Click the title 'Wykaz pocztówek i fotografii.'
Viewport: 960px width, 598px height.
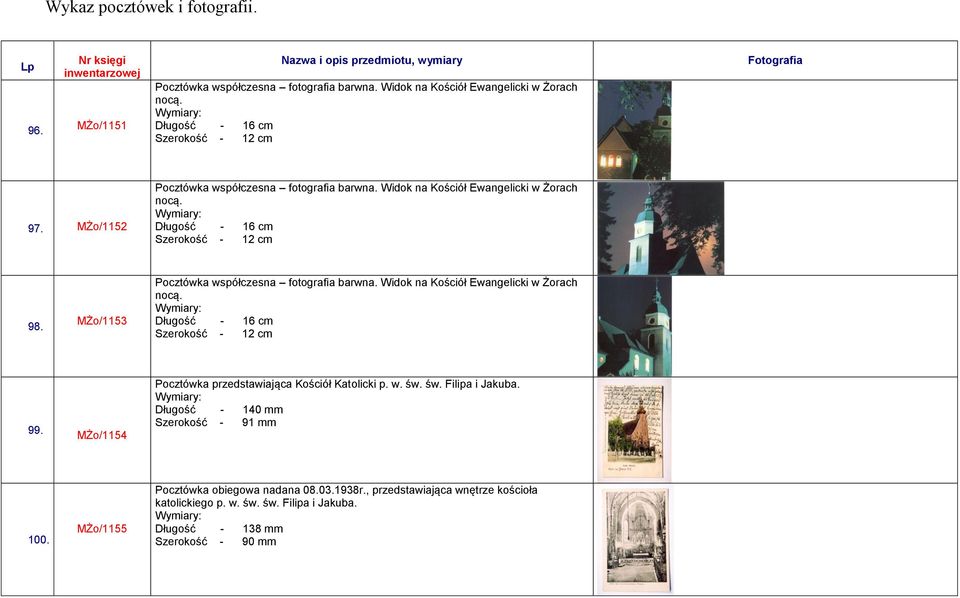pos(151,8)
